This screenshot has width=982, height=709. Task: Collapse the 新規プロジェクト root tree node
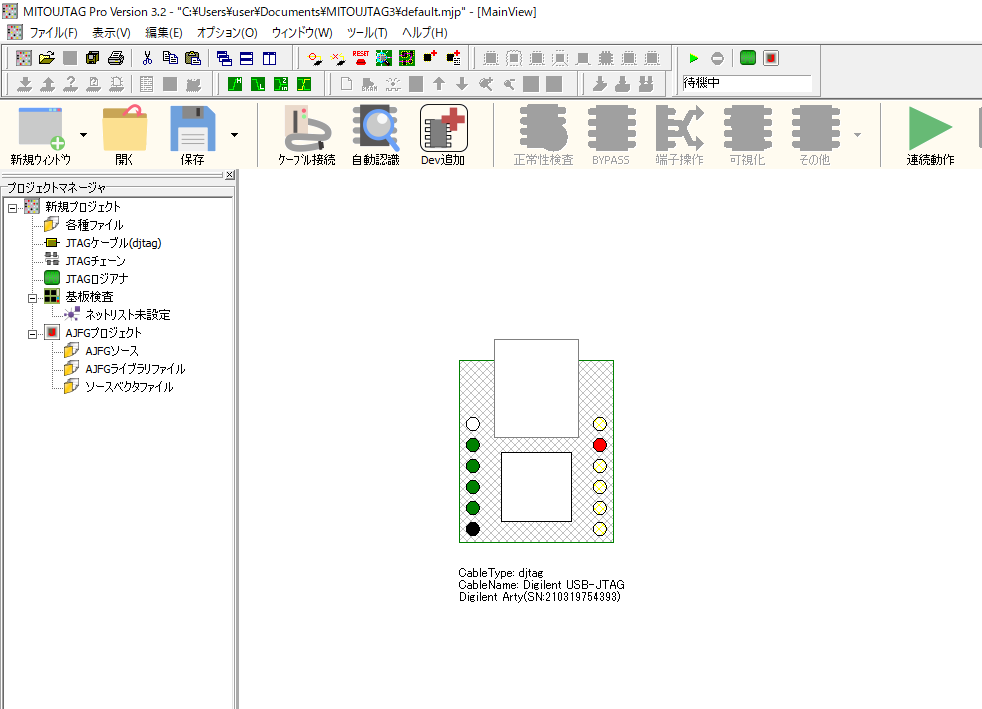(x=13, y=207)
